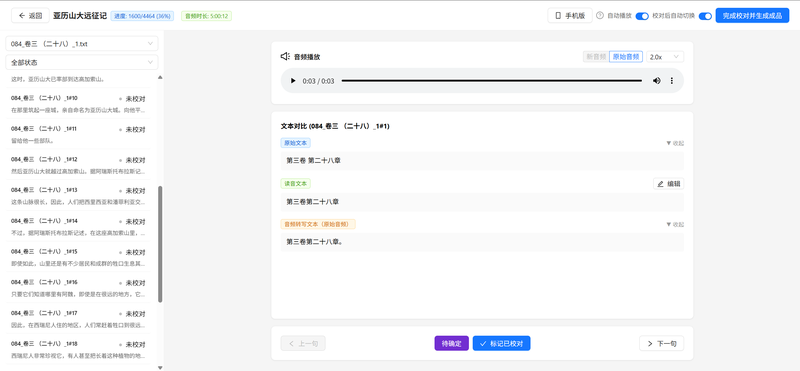
Task: Click 标记已校对 button
Action: [x=502, y=343]
